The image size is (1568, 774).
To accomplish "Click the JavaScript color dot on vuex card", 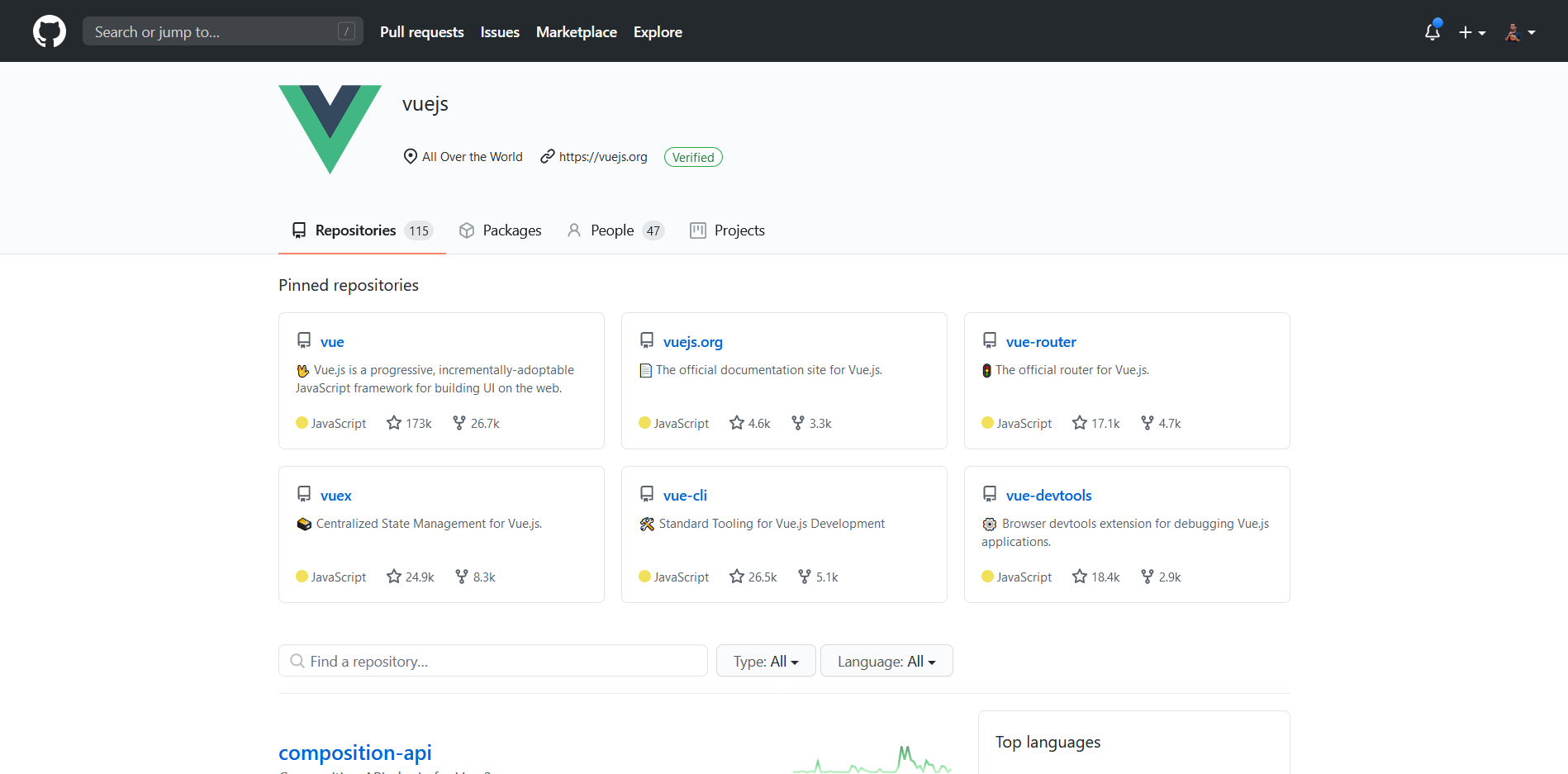I will [x=302, y=577].
